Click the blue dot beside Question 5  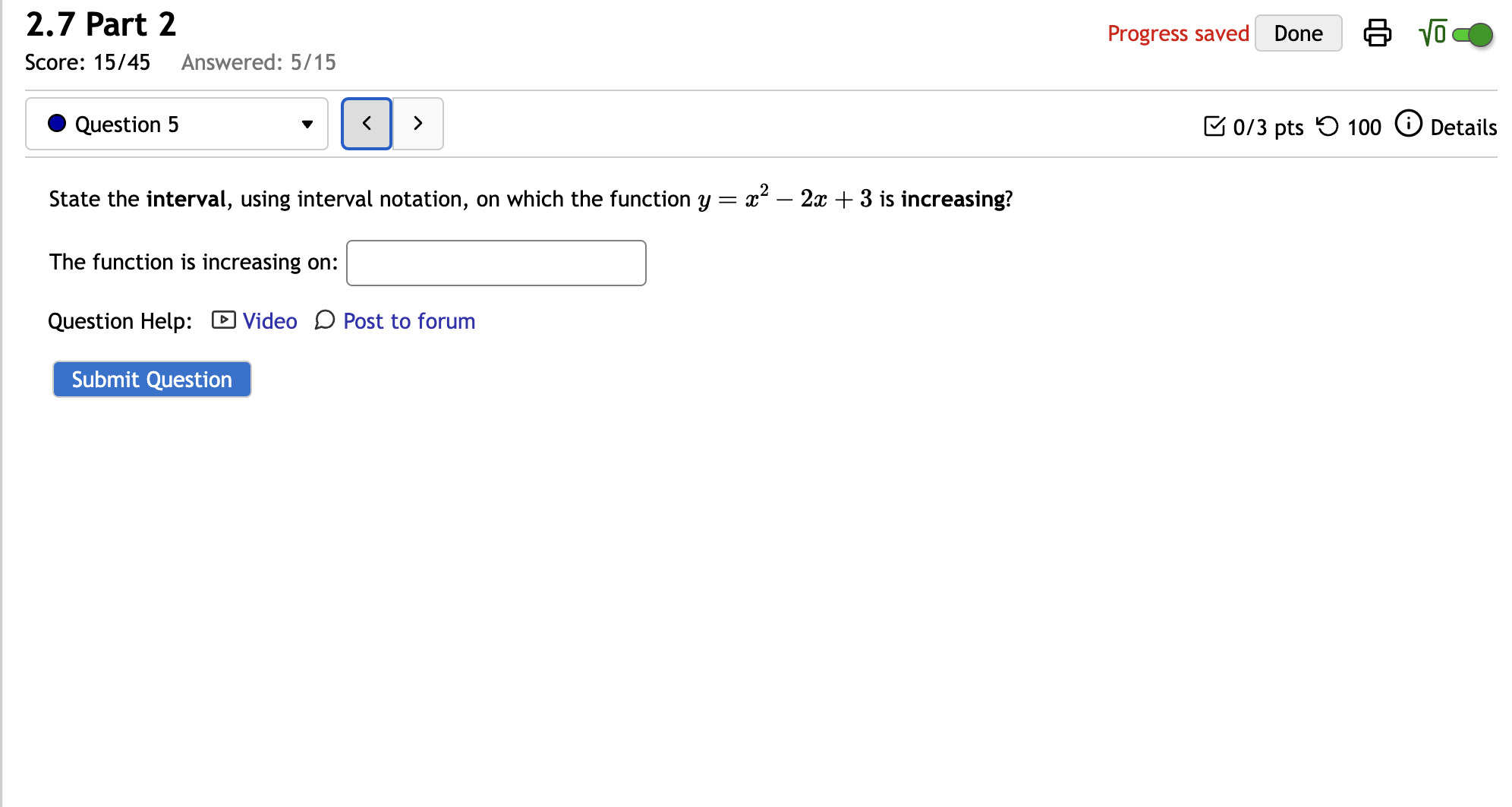coord(56,122)
